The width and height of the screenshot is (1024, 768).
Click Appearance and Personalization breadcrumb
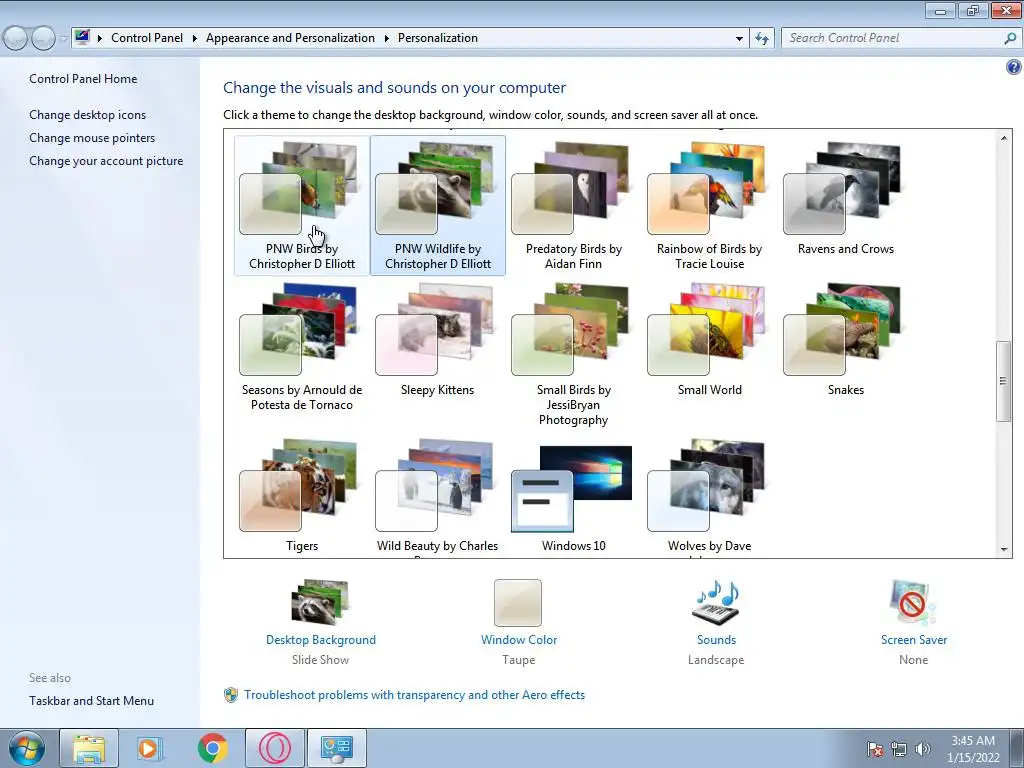(x=291, y=38)
